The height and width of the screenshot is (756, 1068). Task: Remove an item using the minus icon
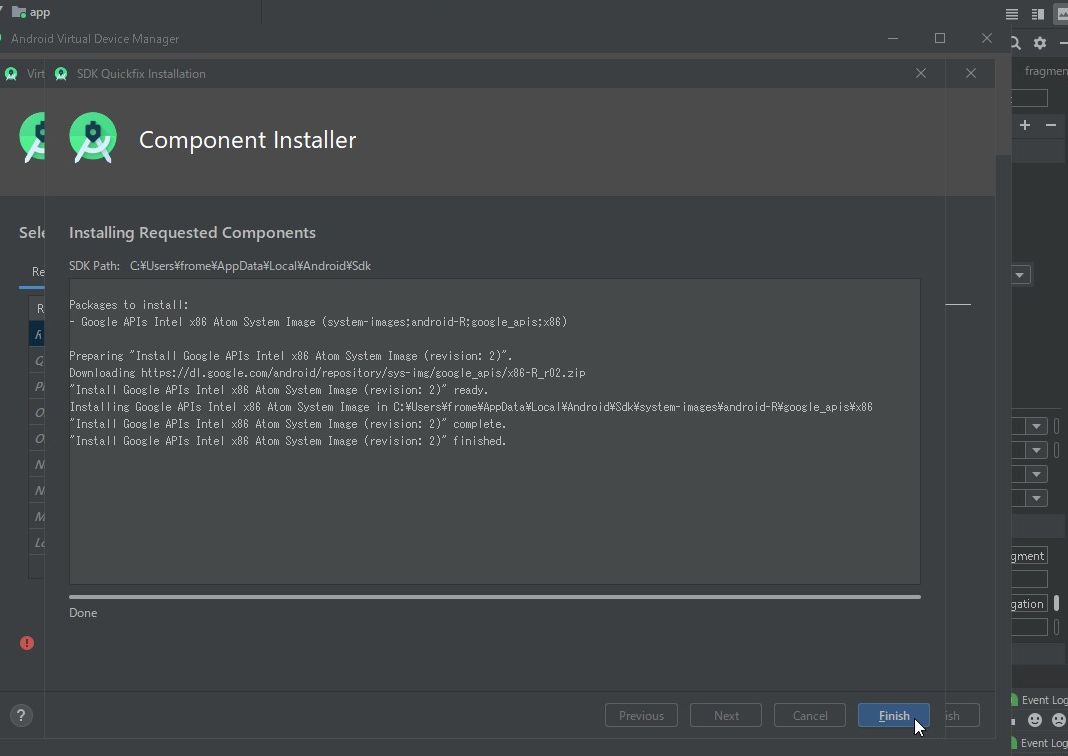click(1051, 125)
